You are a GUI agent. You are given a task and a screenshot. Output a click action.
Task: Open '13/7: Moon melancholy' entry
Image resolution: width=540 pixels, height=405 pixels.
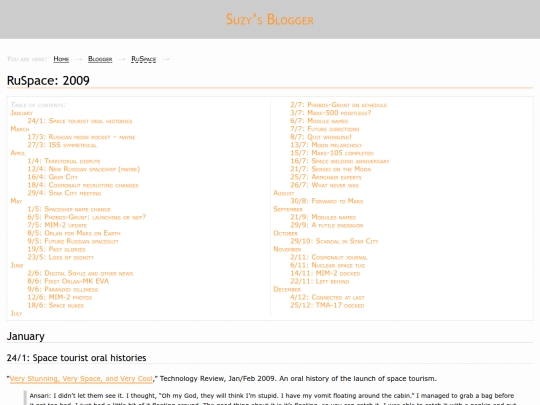pyautogui.click(x=326, y=145)
